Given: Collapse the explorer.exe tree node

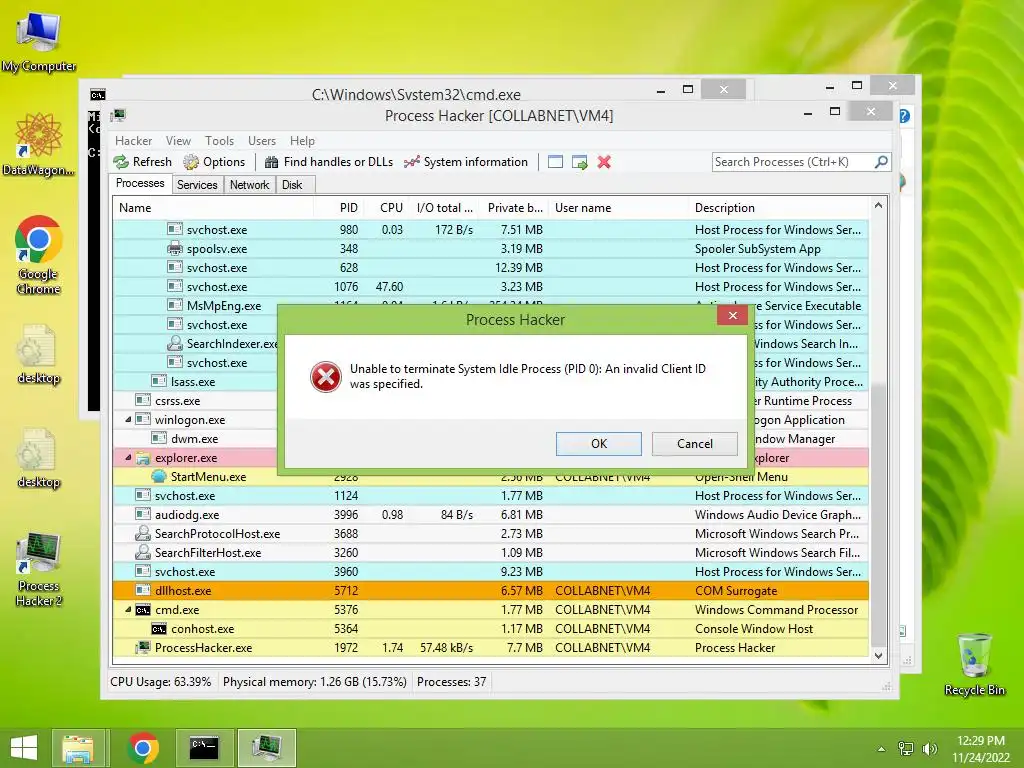Looking at the screenshot, I should (x=128, y=457).
